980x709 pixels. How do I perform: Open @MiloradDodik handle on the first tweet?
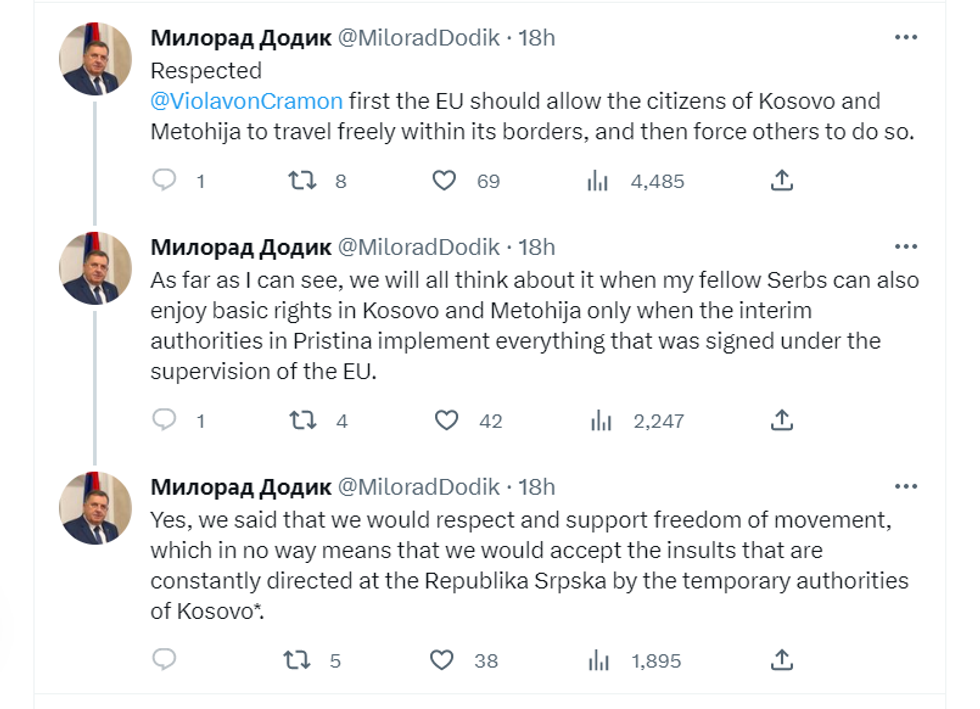pyautogui.click(x=418, y=38)
